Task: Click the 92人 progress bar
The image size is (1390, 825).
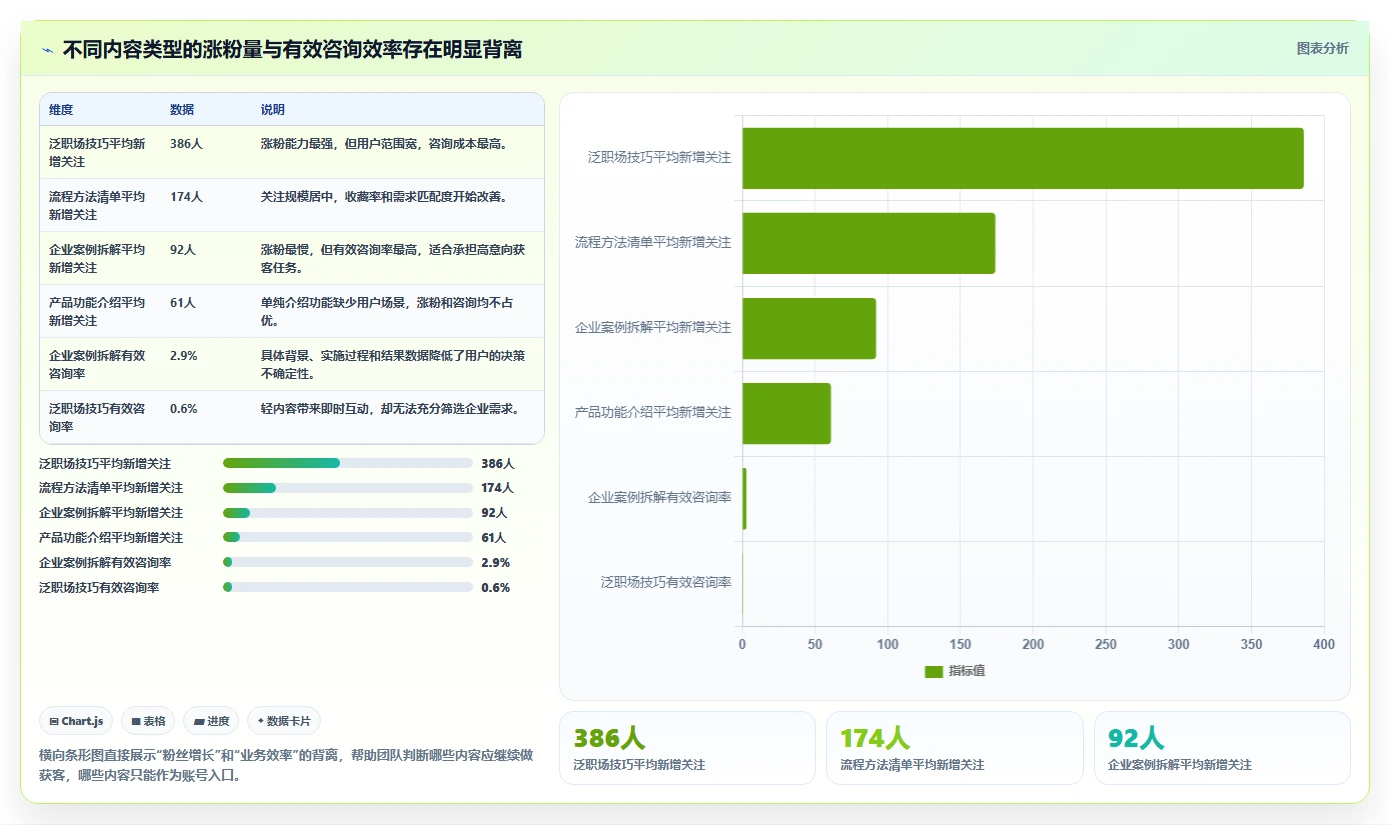Action: [348, 513]
